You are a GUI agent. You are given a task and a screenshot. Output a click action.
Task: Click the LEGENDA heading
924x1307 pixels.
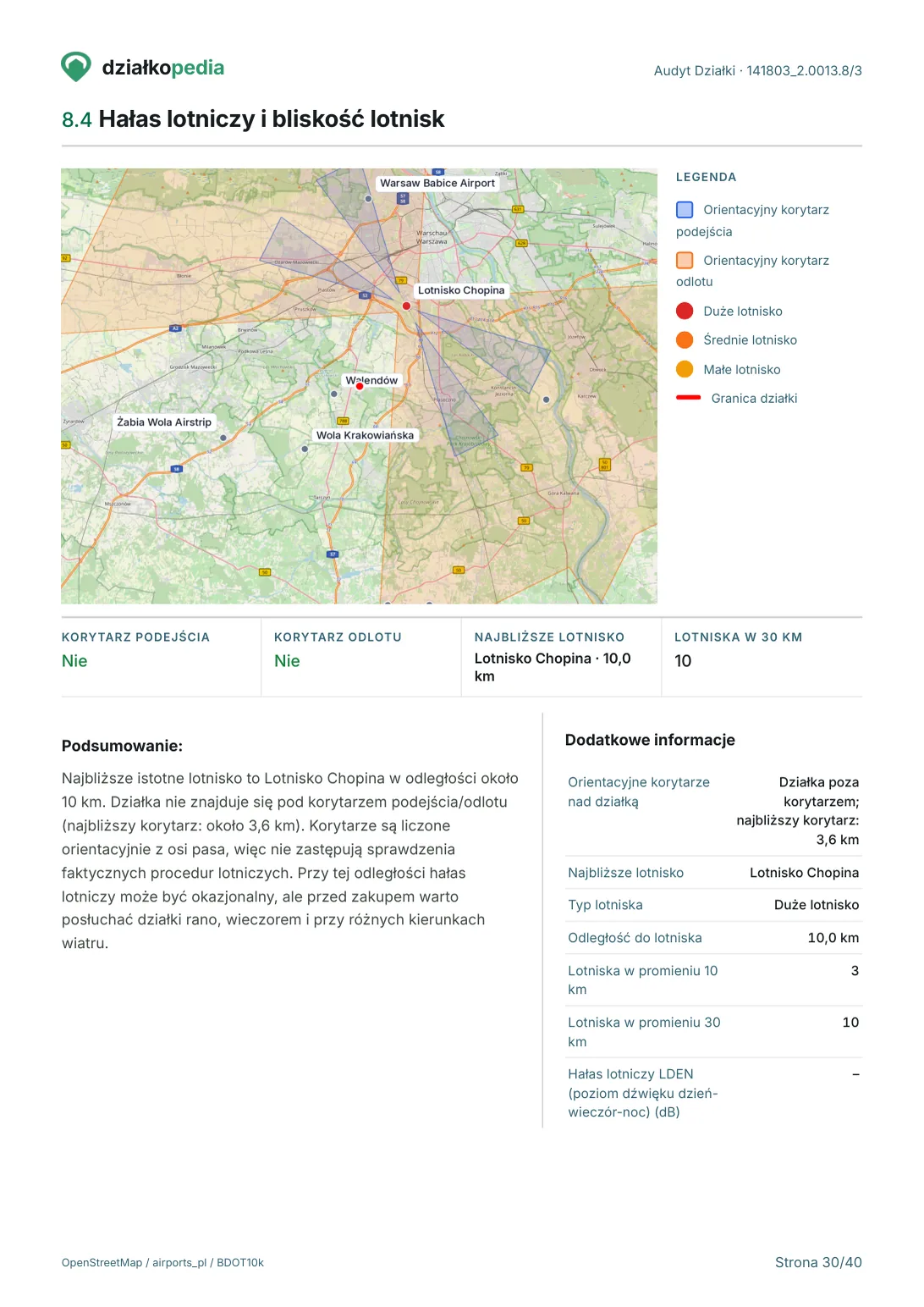coord(707,177)
